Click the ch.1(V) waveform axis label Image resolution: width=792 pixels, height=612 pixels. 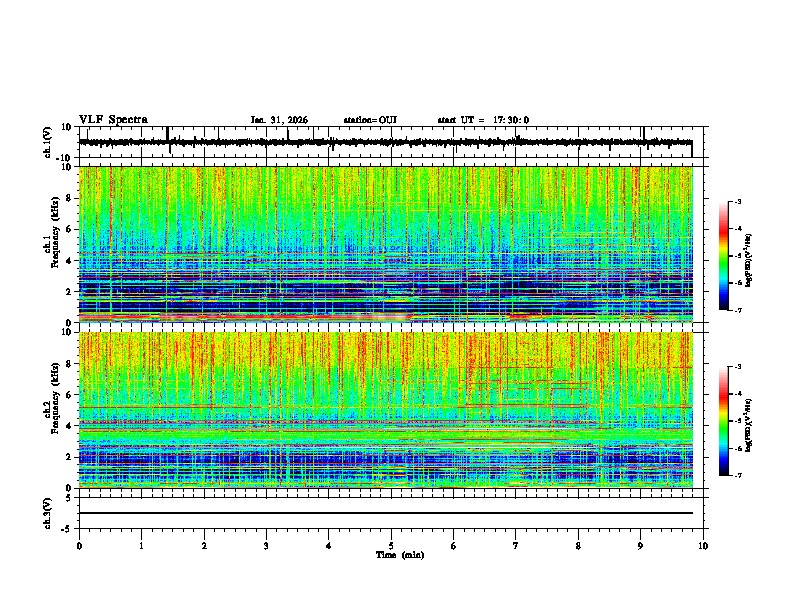coord(48,142)
